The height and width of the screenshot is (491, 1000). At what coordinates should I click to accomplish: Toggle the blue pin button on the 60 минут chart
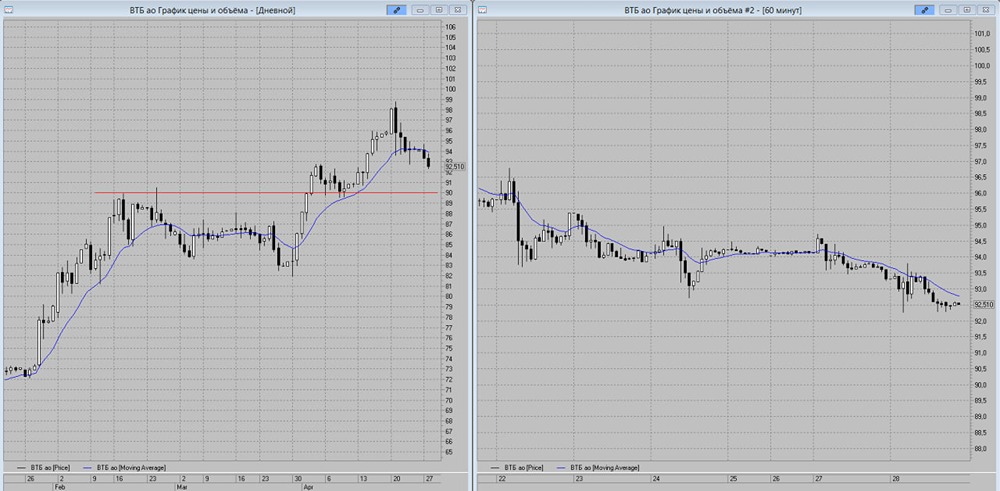[923, 10]
